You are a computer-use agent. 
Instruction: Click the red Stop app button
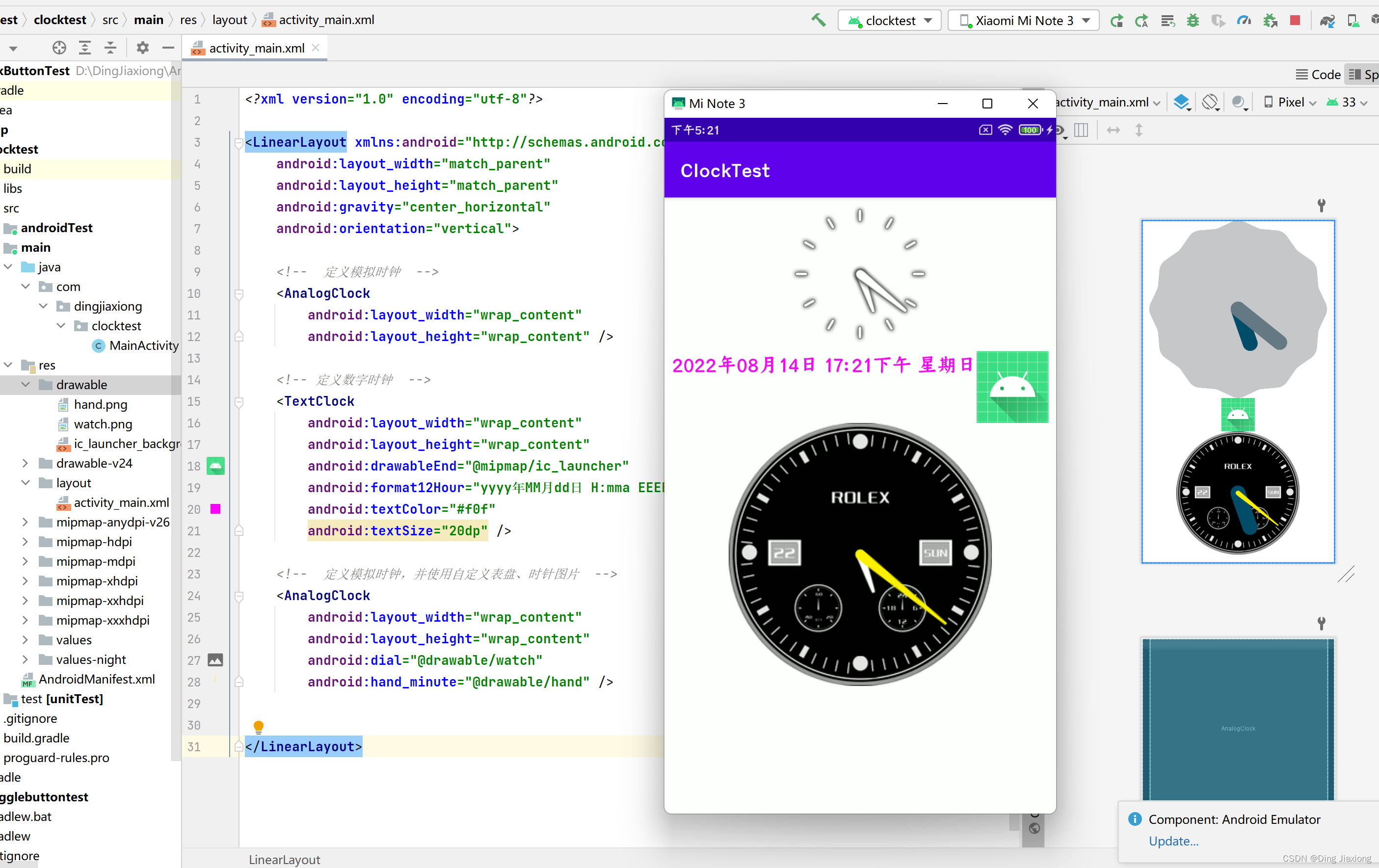click(1295, 21)
